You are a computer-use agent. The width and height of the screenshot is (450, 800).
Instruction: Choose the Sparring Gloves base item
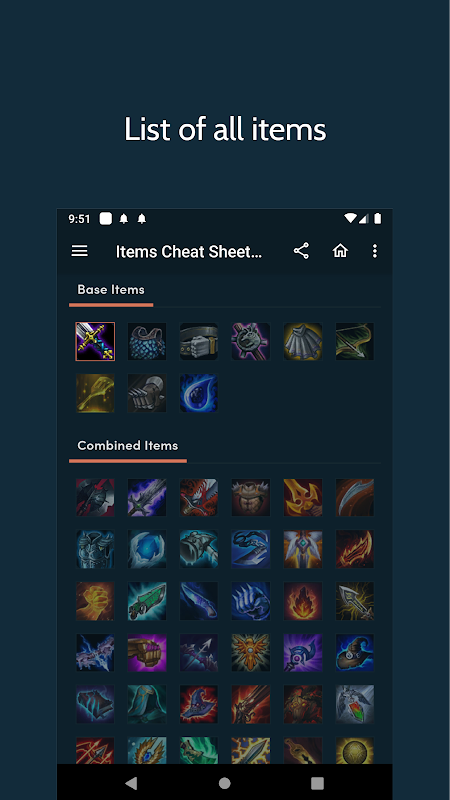tap(147, 393)
